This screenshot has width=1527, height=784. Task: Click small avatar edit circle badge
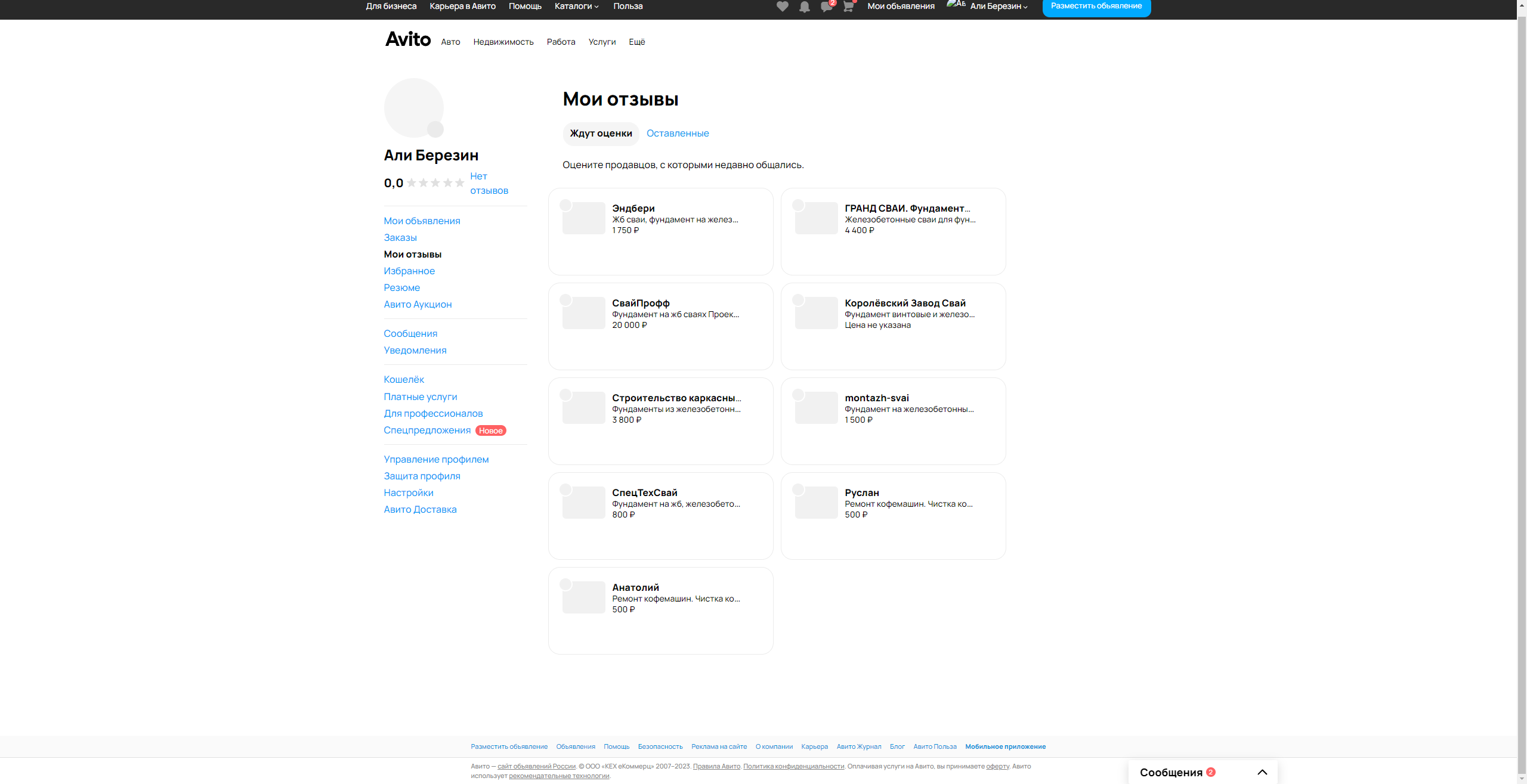click(x=435, y=129)
